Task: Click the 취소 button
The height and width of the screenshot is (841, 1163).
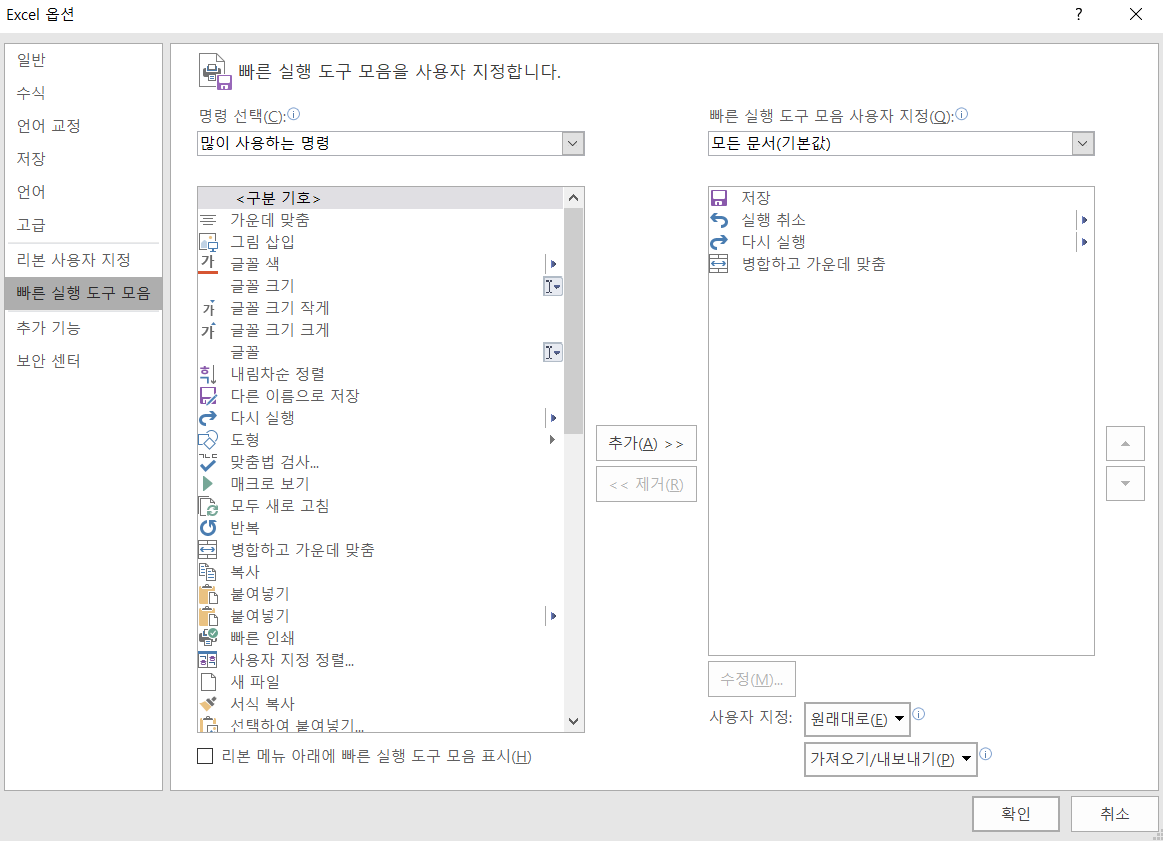Action: click(1115, 814)
